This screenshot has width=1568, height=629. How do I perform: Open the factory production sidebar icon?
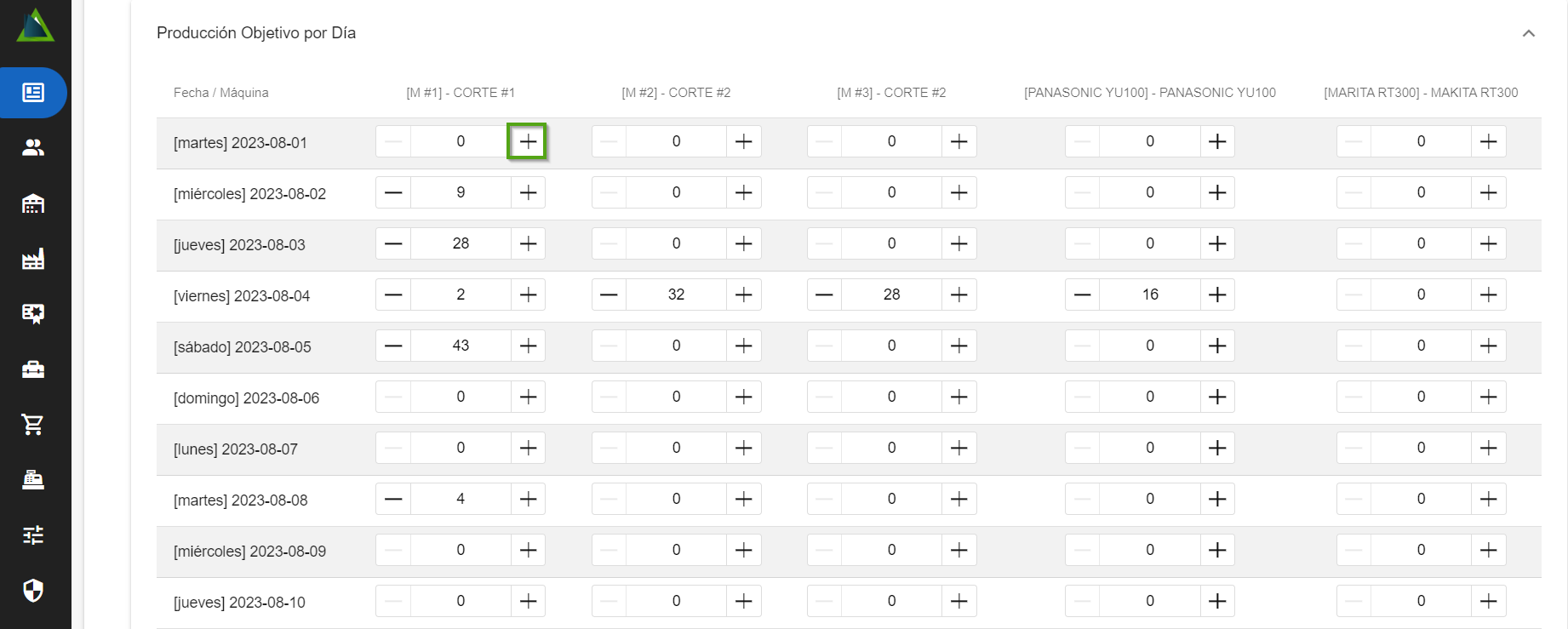pos(33,259)
